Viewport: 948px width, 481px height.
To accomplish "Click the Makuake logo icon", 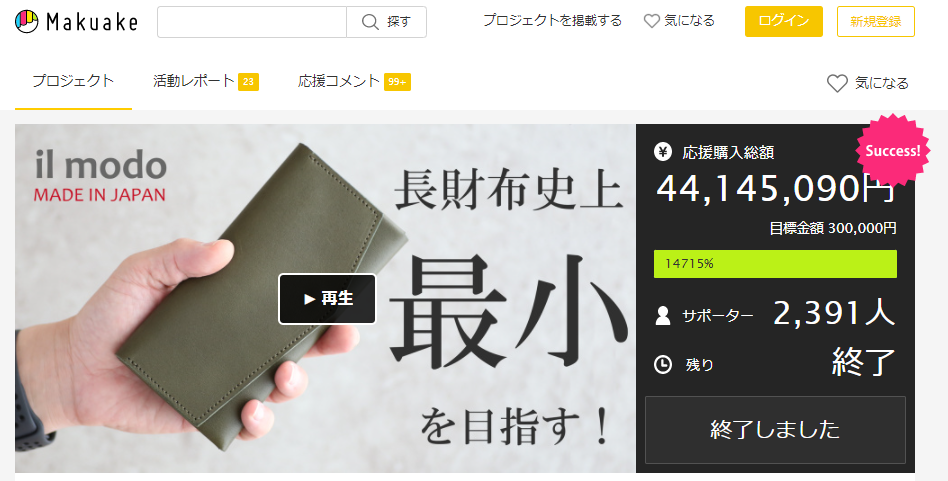I will (x=27, y=22).
